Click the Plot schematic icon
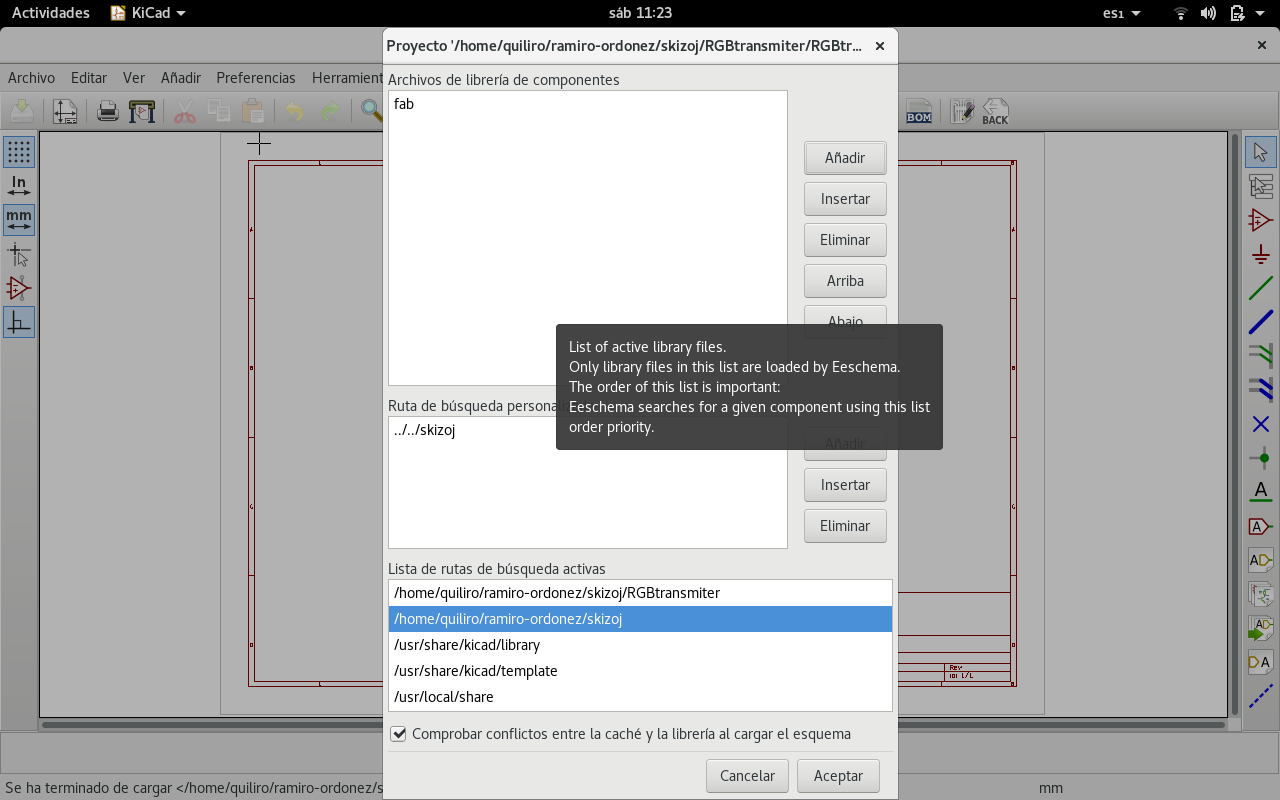The height and width of the screenshot is (800, 1280). click(142, 111)
